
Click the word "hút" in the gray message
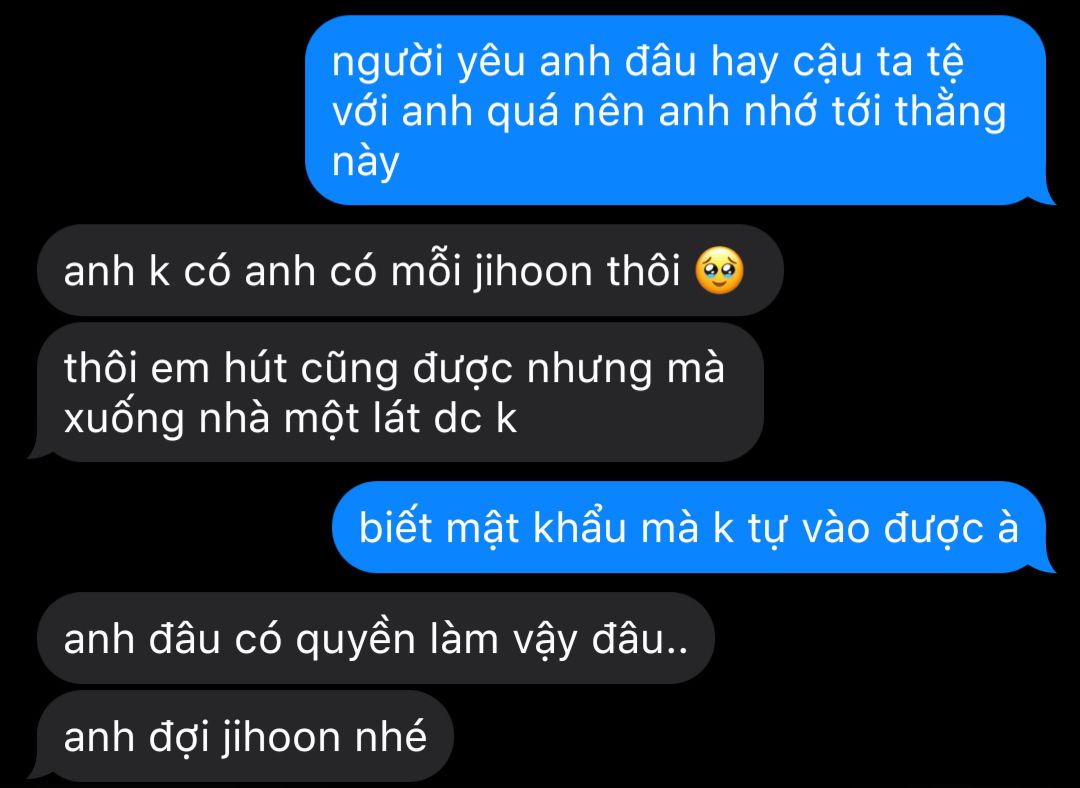(255, 368)
